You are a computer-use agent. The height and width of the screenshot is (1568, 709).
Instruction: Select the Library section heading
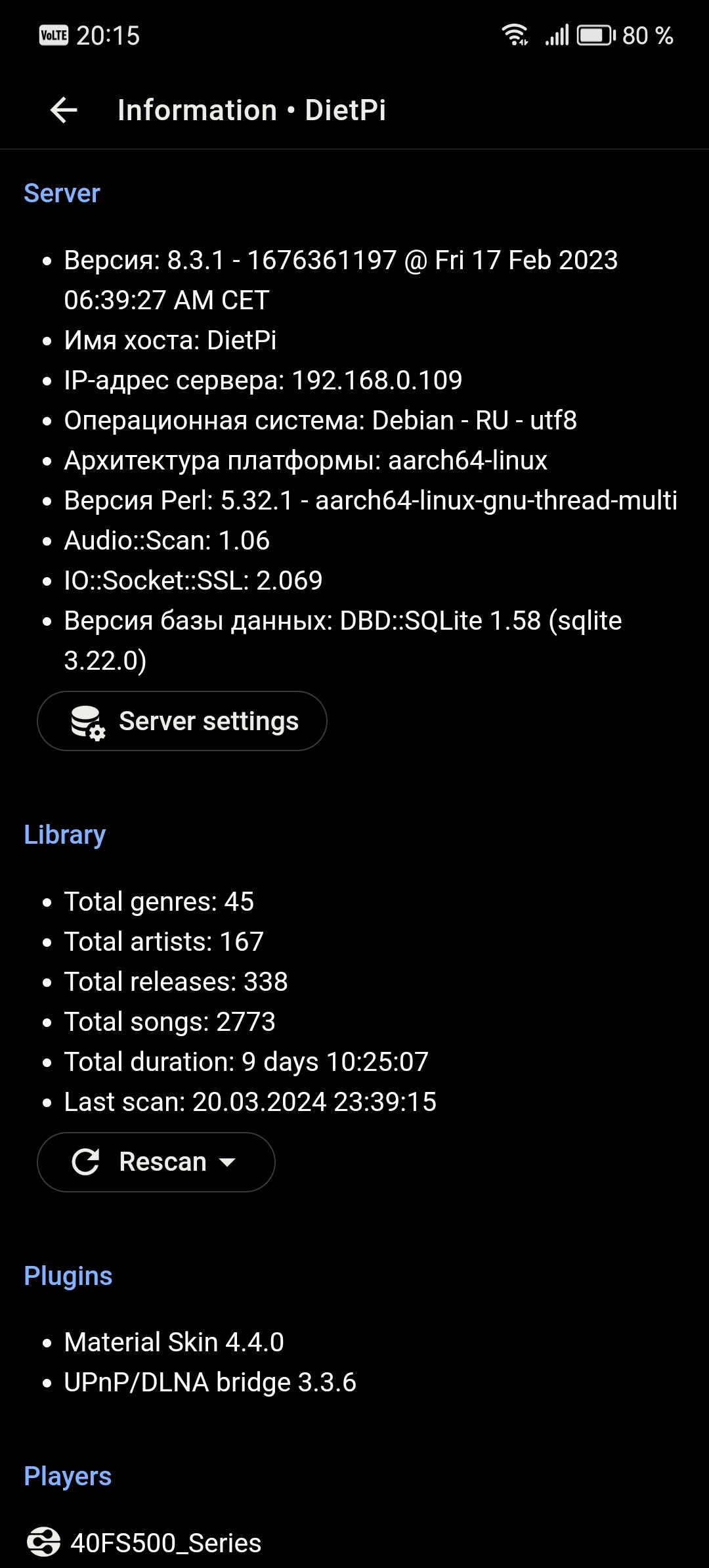(x=64, y=835)
